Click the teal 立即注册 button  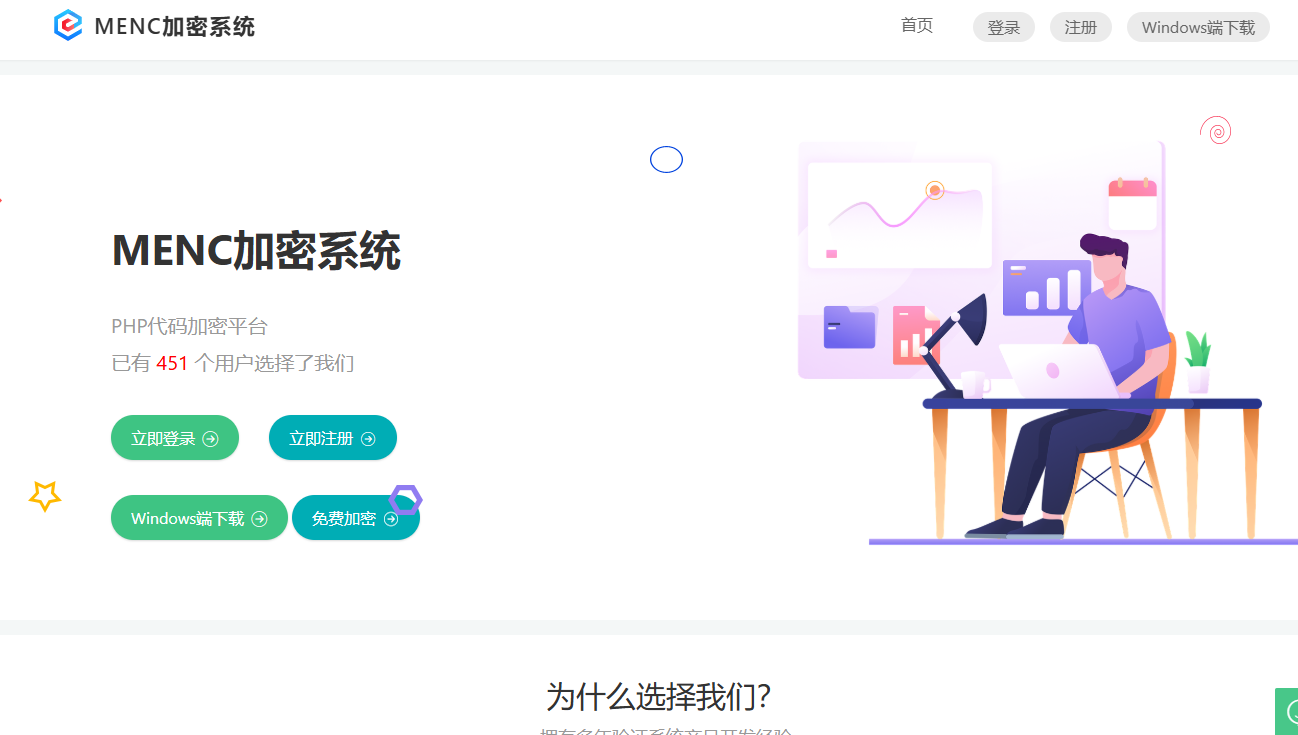pyautogui.click(x=333, y=438)
